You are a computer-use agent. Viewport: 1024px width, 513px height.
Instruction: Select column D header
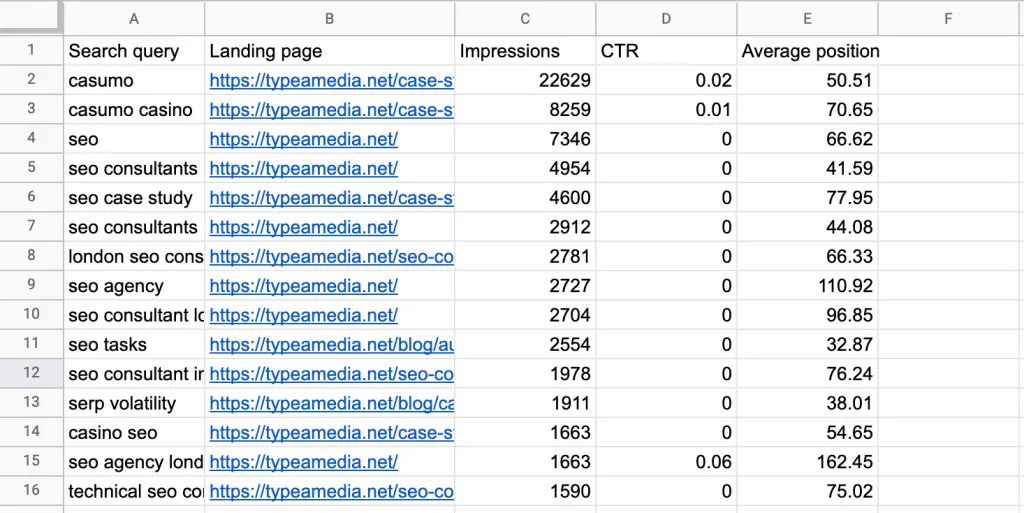(x=666, y=17)
